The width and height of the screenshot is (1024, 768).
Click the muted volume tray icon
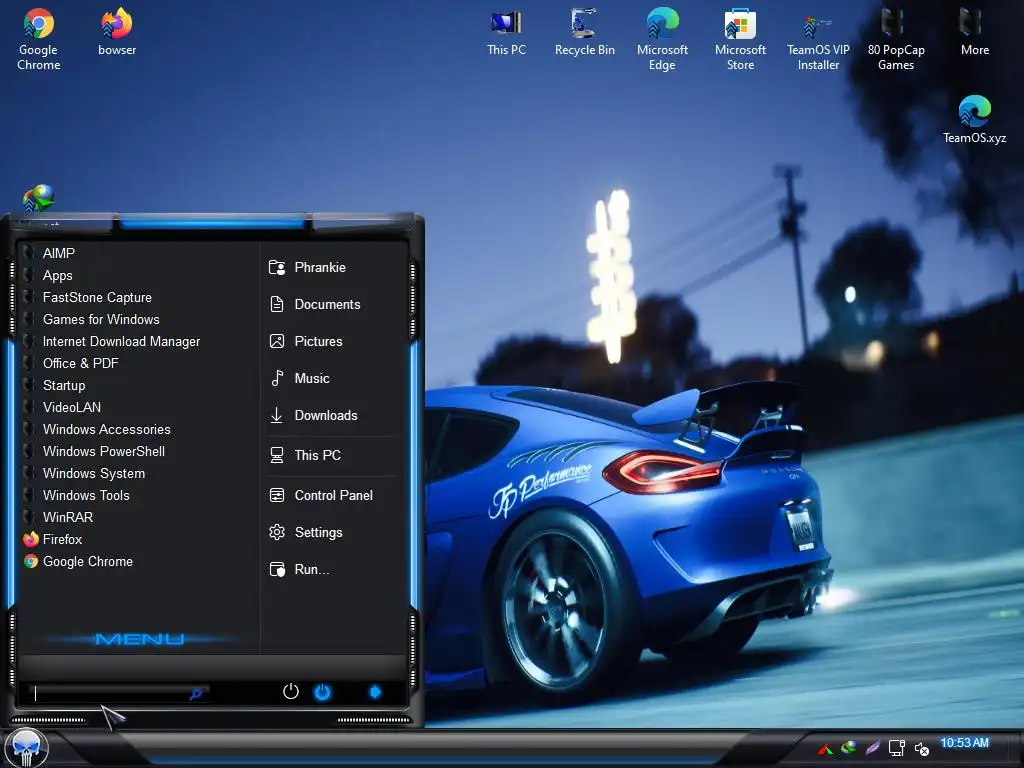click(x=921, y=748)
